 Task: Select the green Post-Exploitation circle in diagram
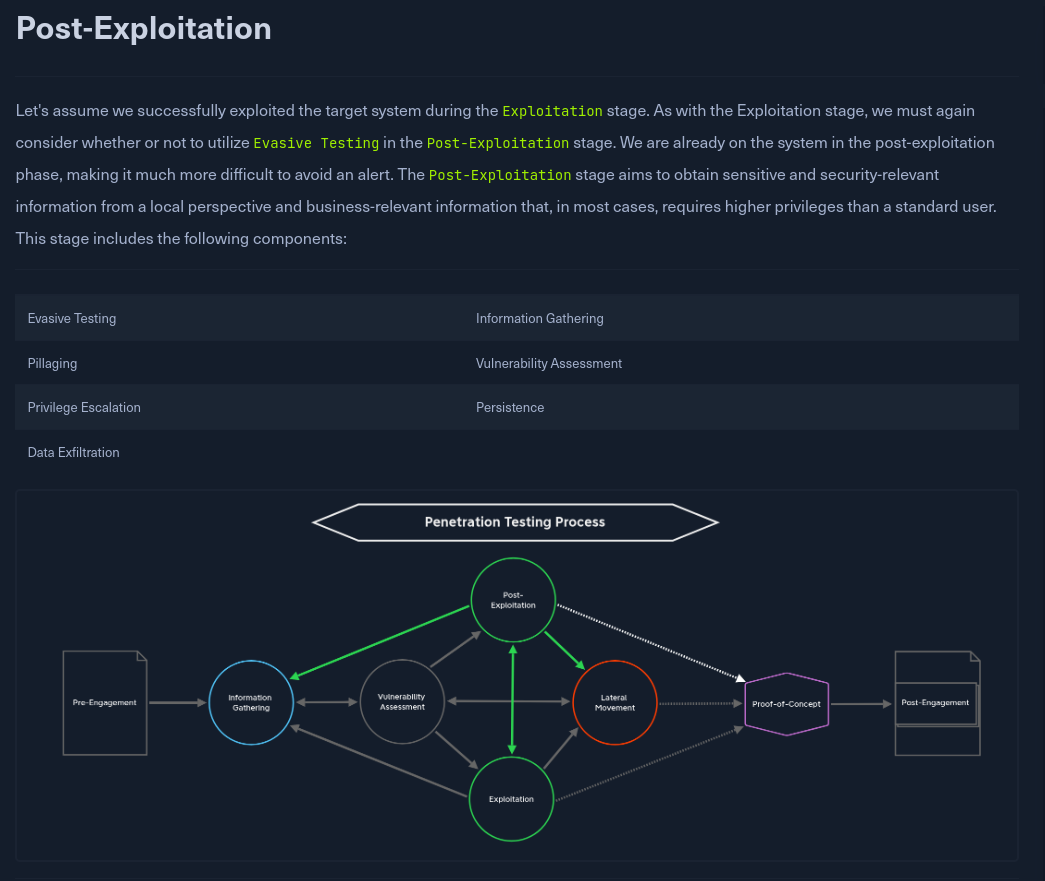[513, 600]
